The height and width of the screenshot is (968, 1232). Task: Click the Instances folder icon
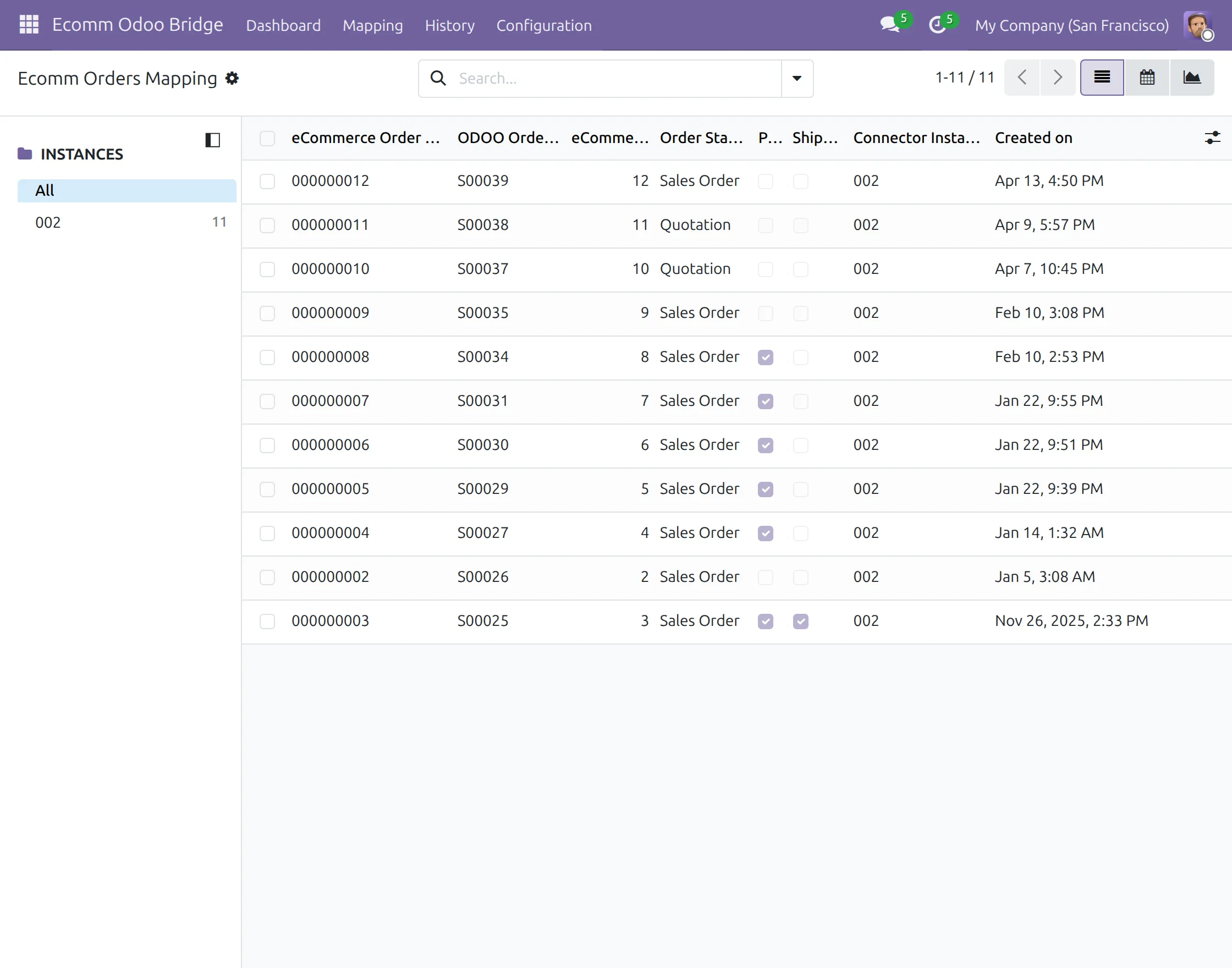click(x=25, y=153)
